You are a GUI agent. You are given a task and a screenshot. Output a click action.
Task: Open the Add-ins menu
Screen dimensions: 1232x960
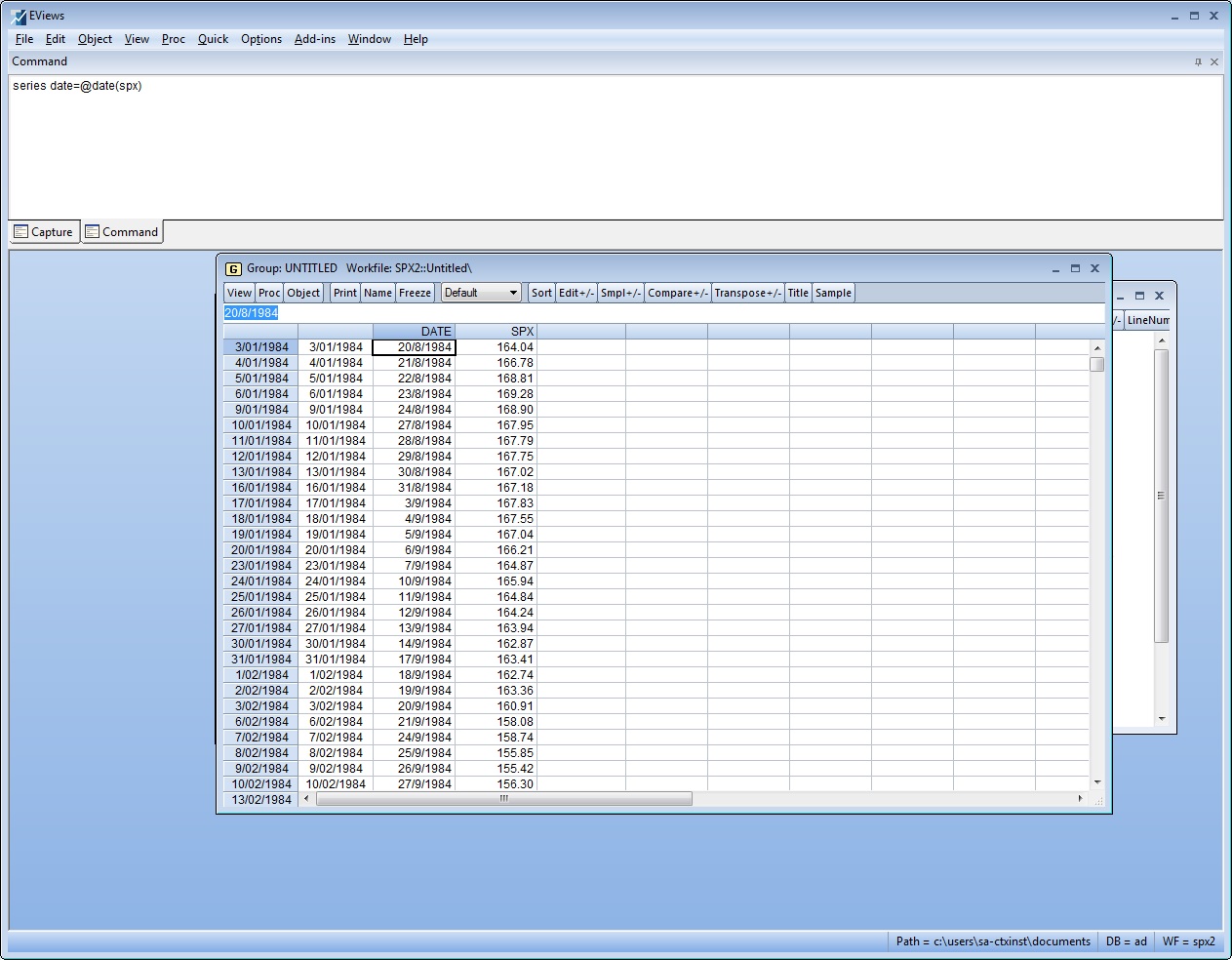click(314, 39)
